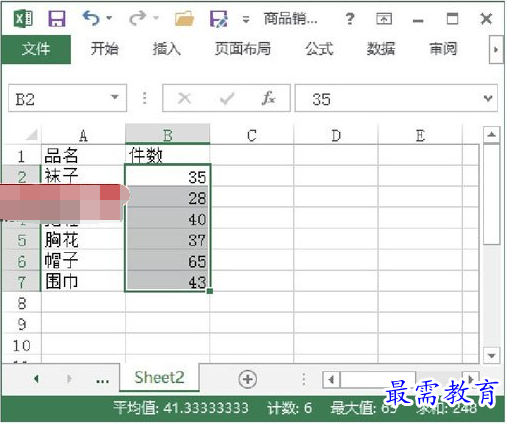Undo the last action
This screenshot has height=424, width=507.
point(91,18)
